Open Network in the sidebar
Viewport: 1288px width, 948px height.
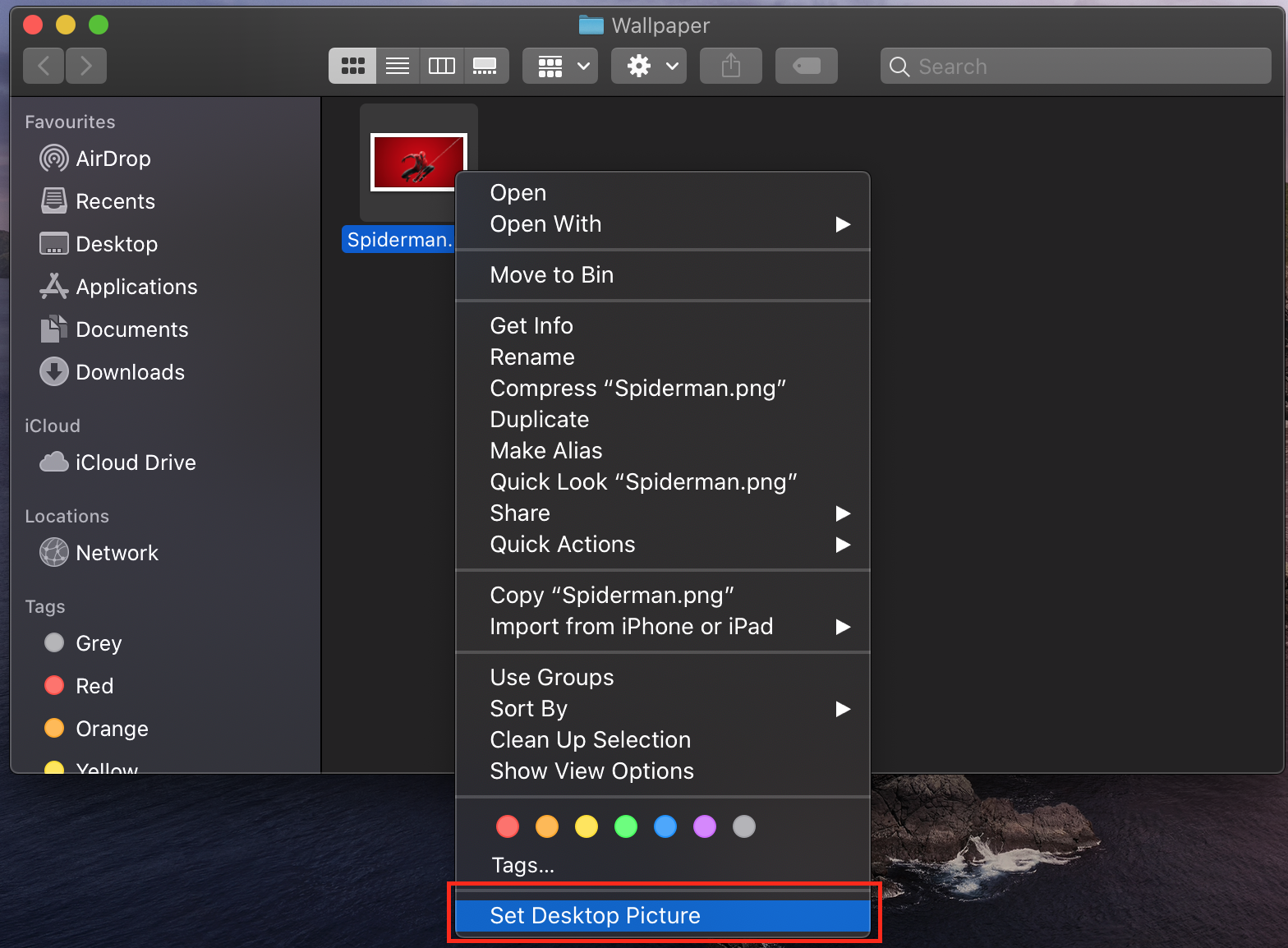[x=99, y=553]
